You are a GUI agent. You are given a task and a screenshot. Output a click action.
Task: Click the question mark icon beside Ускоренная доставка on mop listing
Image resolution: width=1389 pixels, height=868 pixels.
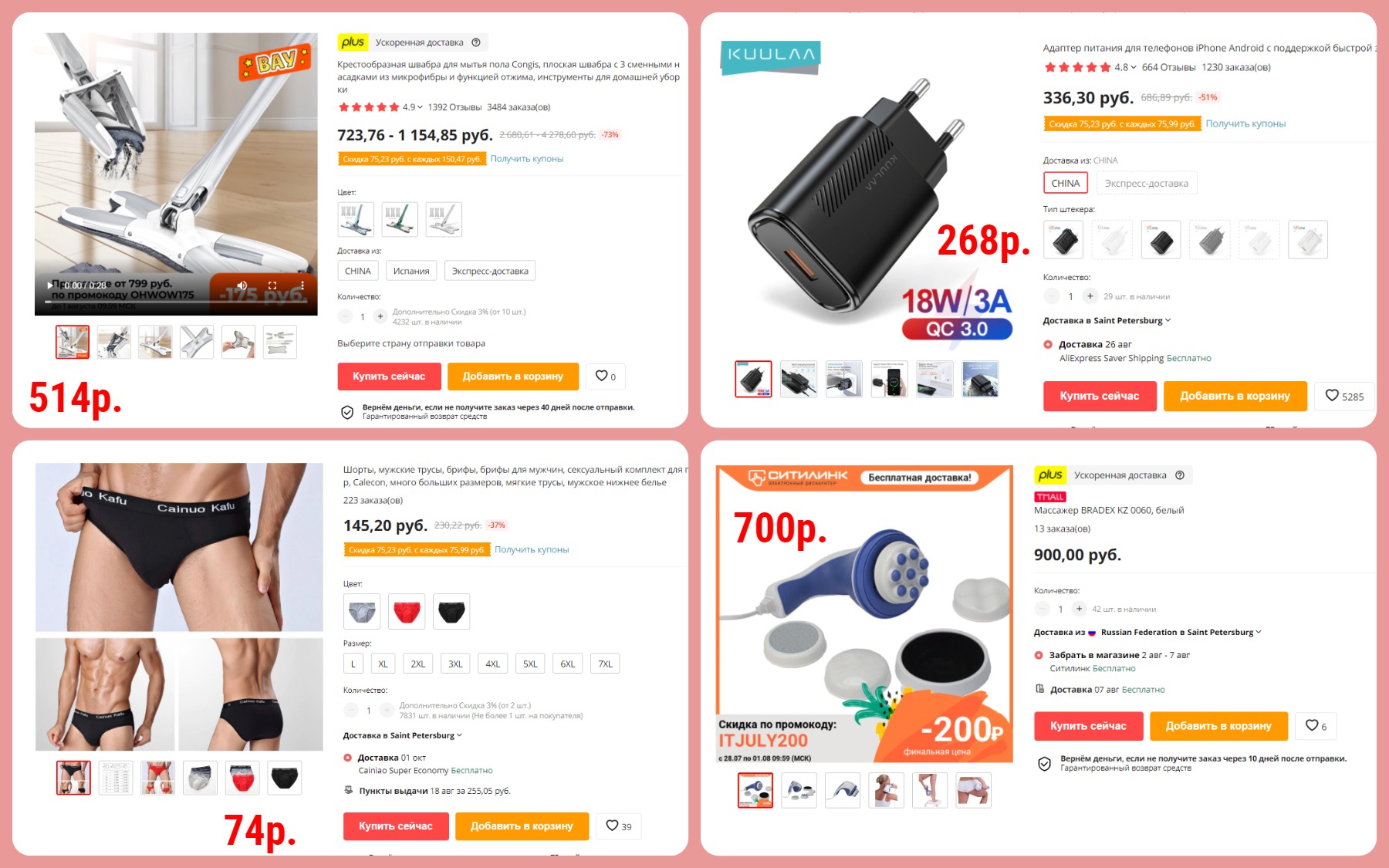coord(476,42)
